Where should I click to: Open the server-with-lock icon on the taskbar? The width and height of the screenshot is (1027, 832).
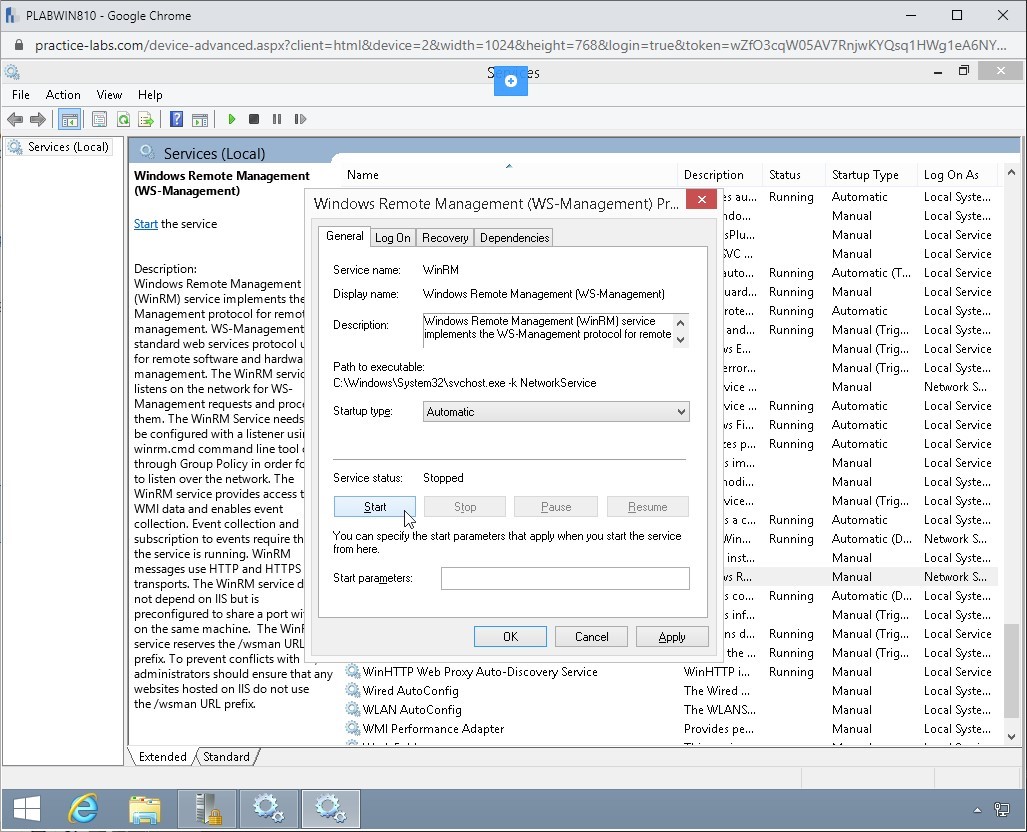pos(208,810)
